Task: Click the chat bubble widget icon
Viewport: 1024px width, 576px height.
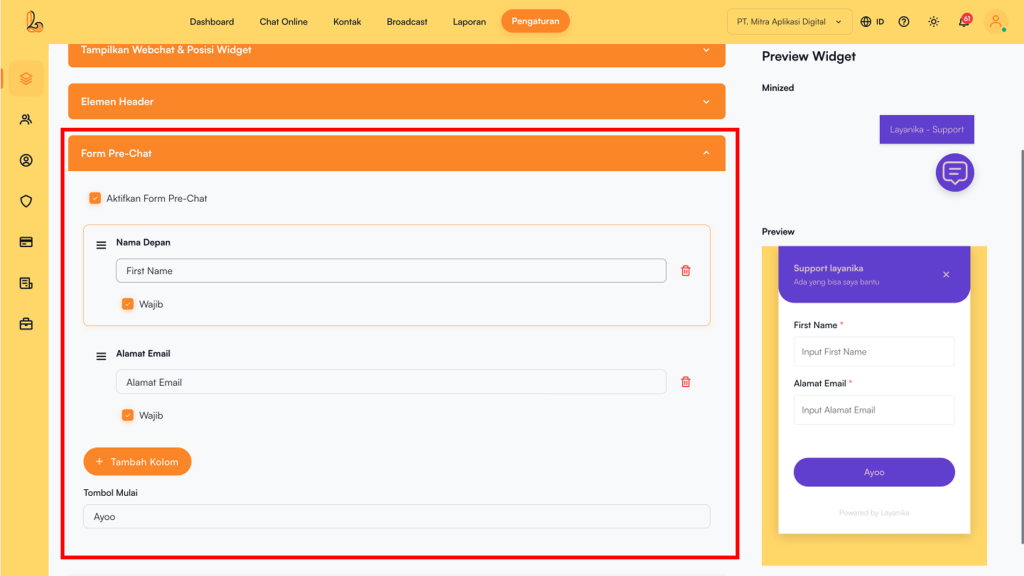Action: coord(954,172)
